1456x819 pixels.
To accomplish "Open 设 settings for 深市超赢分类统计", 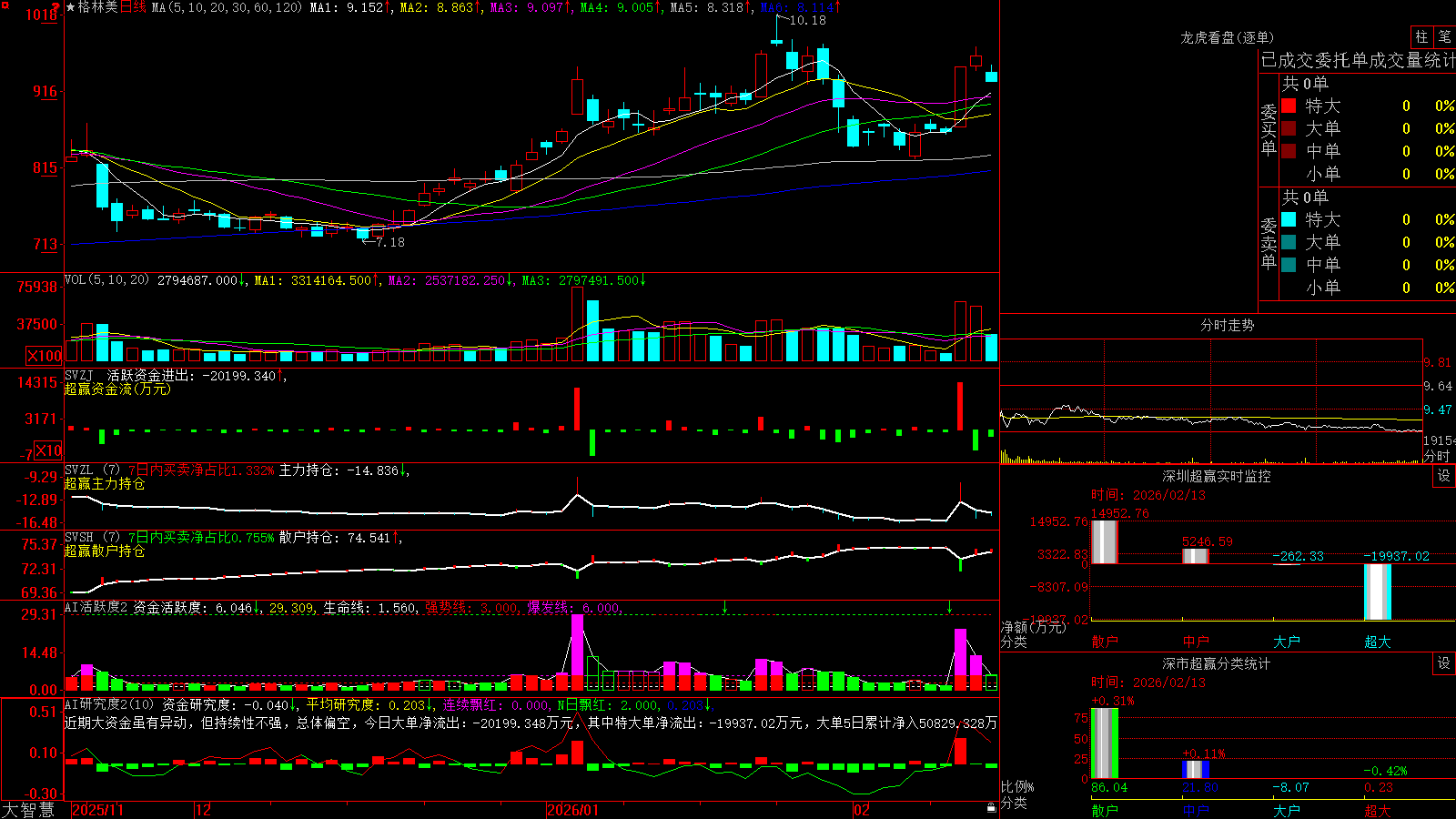I will 1444,663.
